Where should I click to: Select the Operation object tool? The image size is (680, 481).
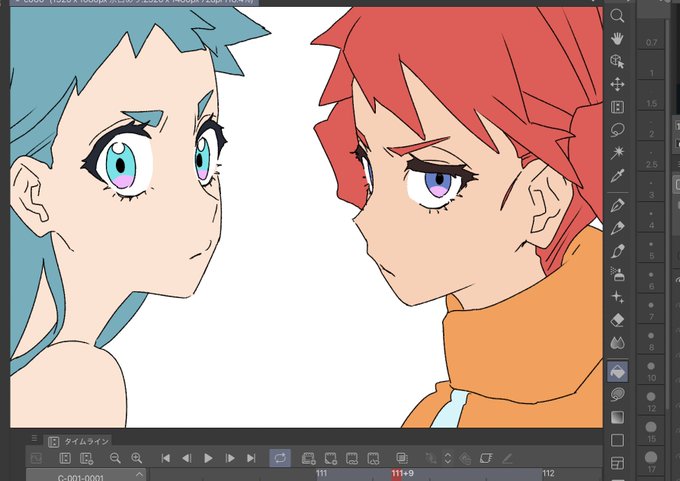pyautogui.click(x=617, y=61)
